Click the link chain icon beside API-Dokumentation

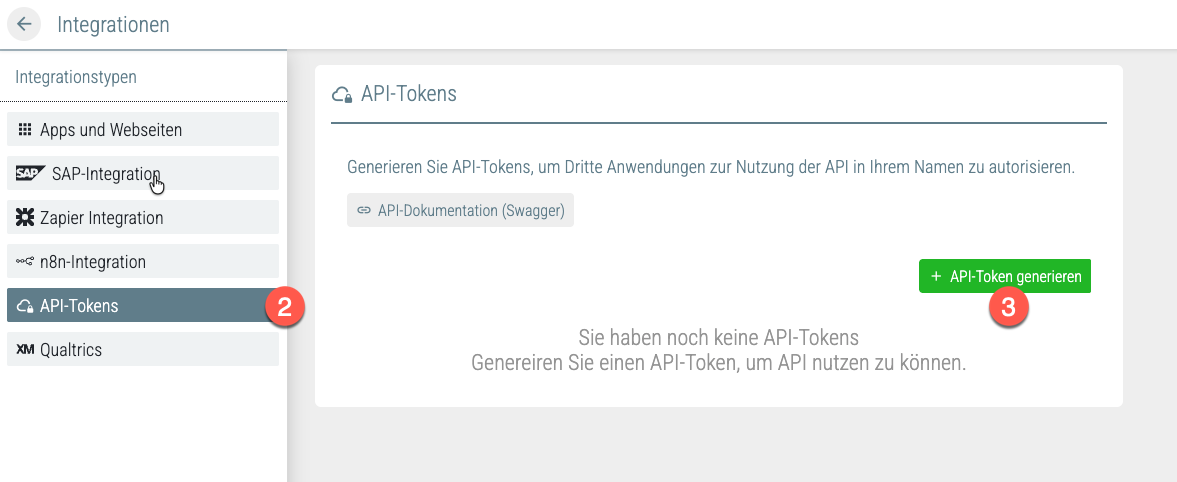point(364,211)
